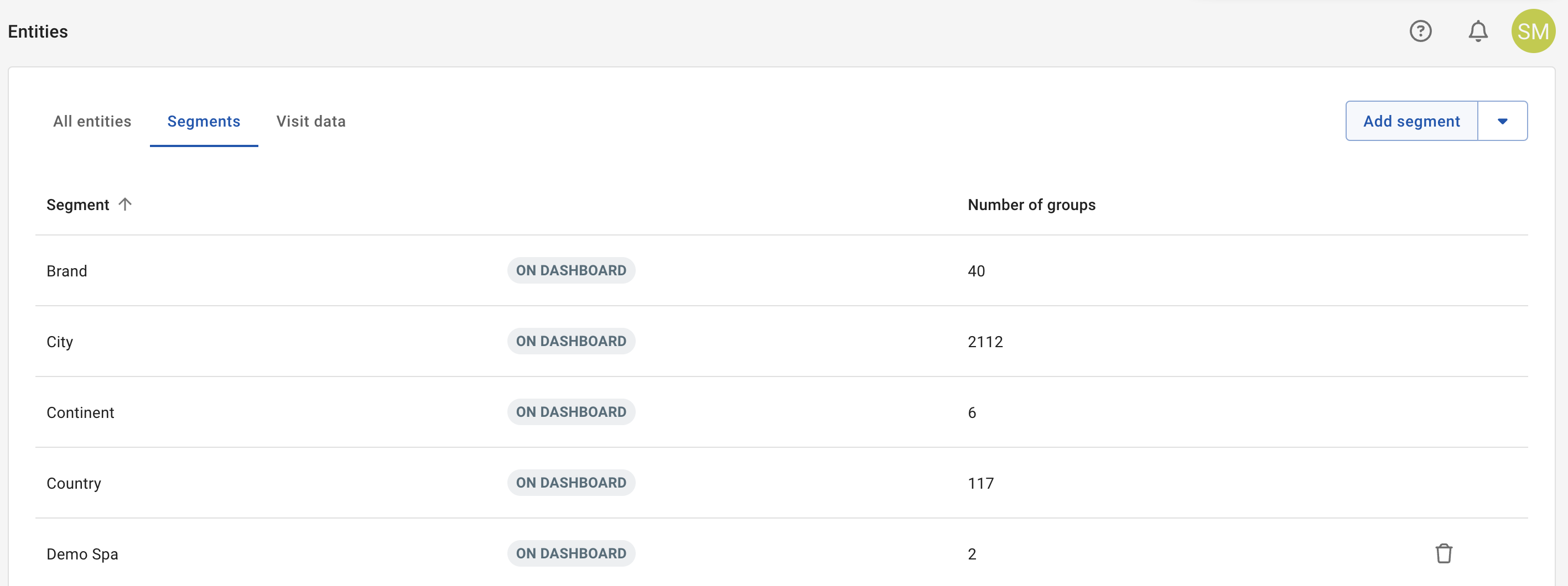Image resolution: width=1568 pixels, height=586 pixels.
Task: Open the Brand segment row
Action: tap(781, 270)
